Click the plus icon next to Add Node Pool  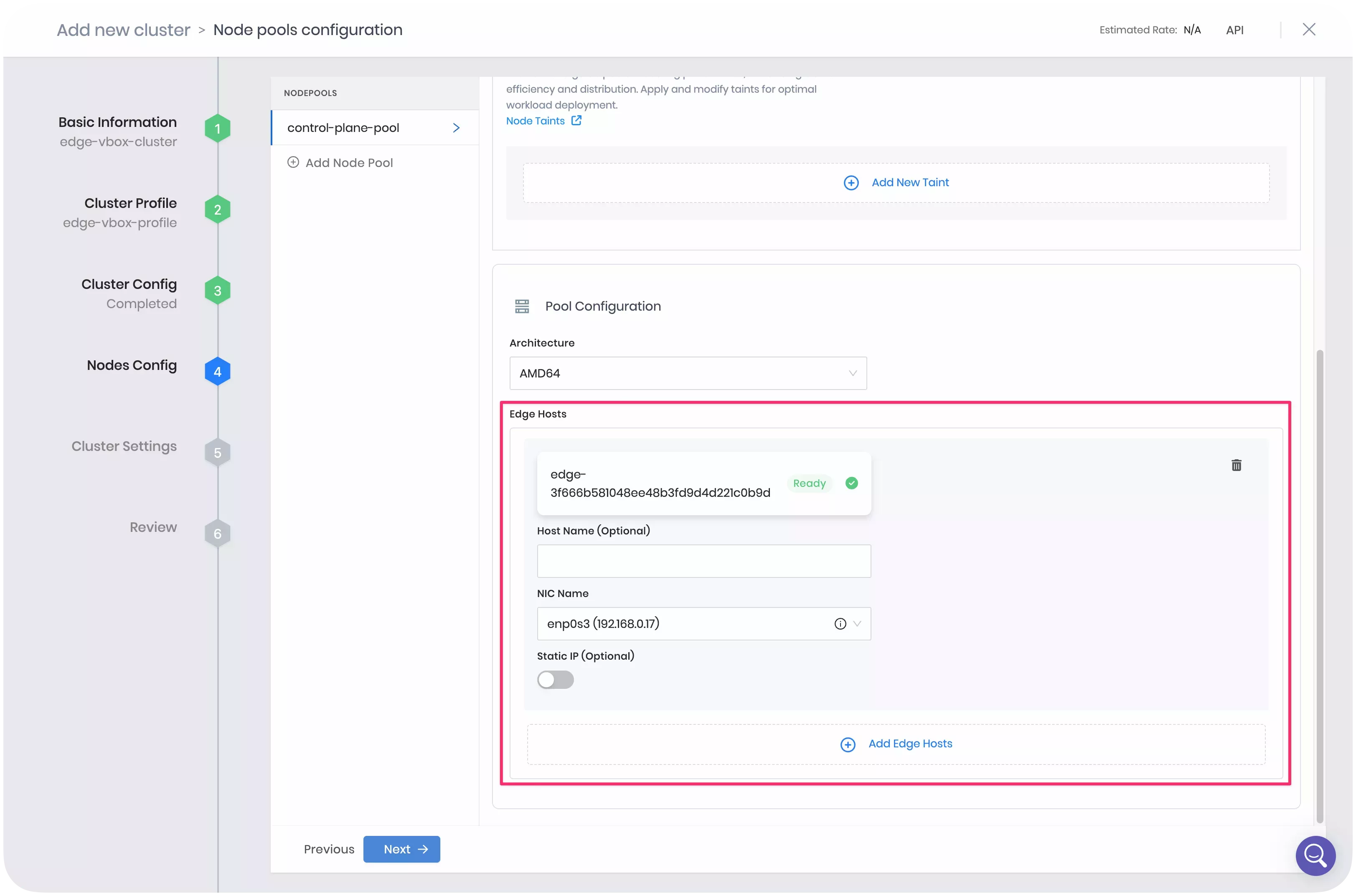(x=293, y=162)
